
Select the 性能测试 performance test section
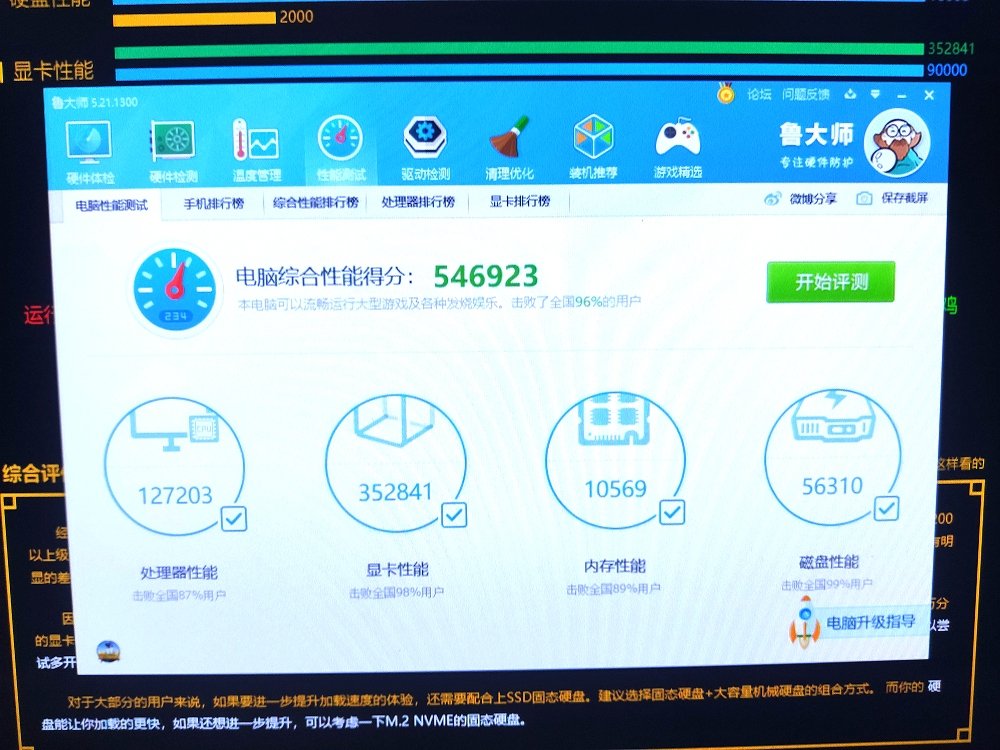[341, 149]
